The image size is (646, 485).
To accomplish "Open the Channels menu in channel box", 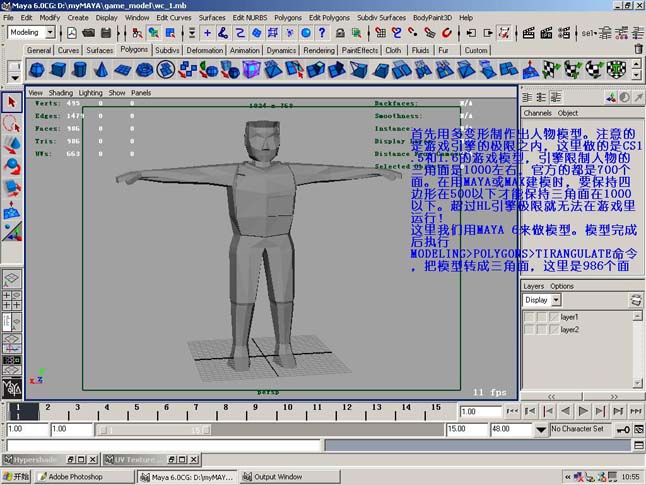I will click(538, 113).
